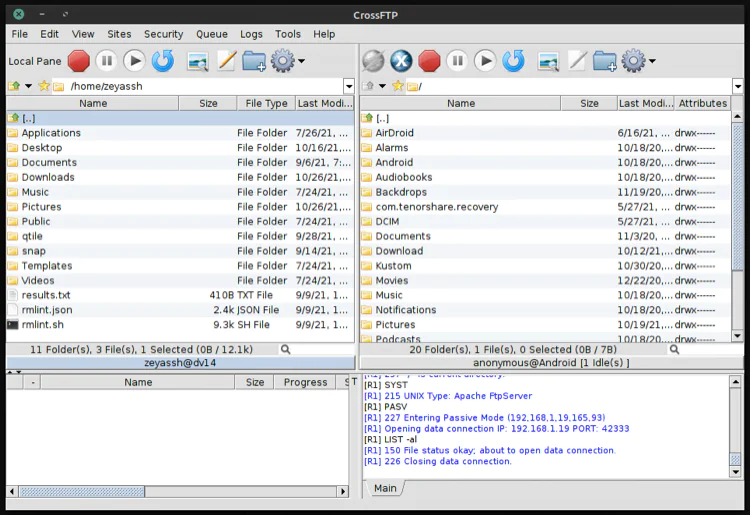Click the local pane red Stop icon
Screen dimensions: 750x515
(x=78, y=61)
